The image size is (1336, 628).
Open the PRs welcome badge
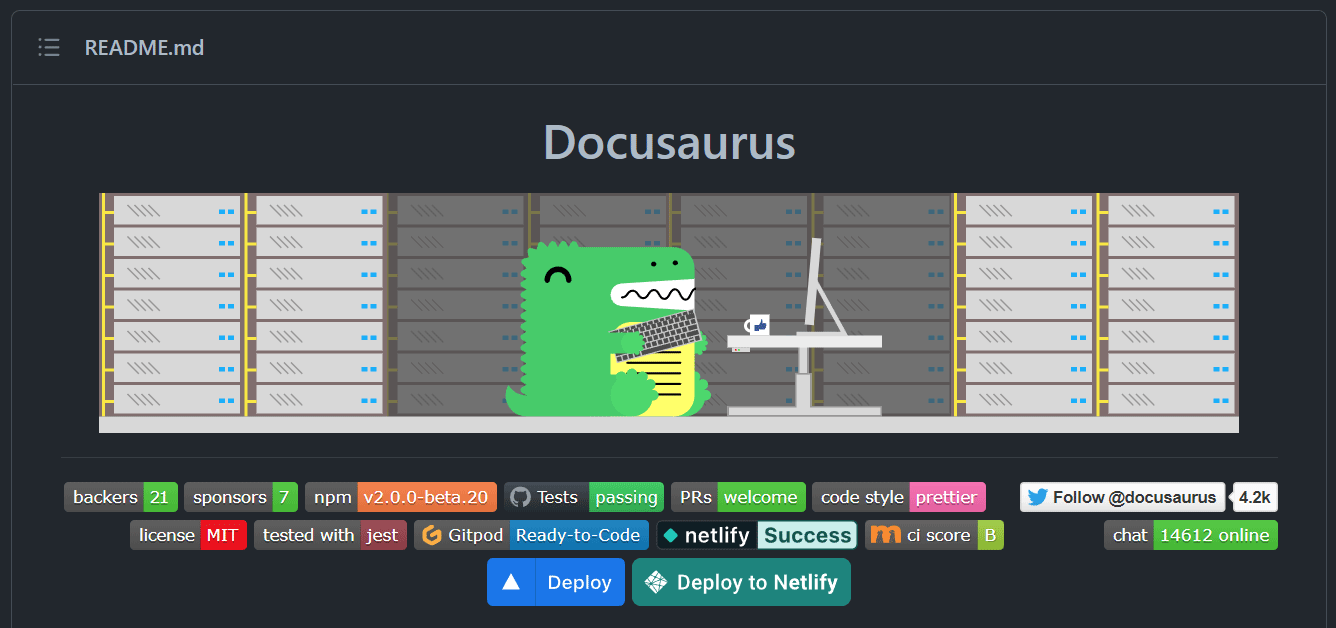click(738, 497)
